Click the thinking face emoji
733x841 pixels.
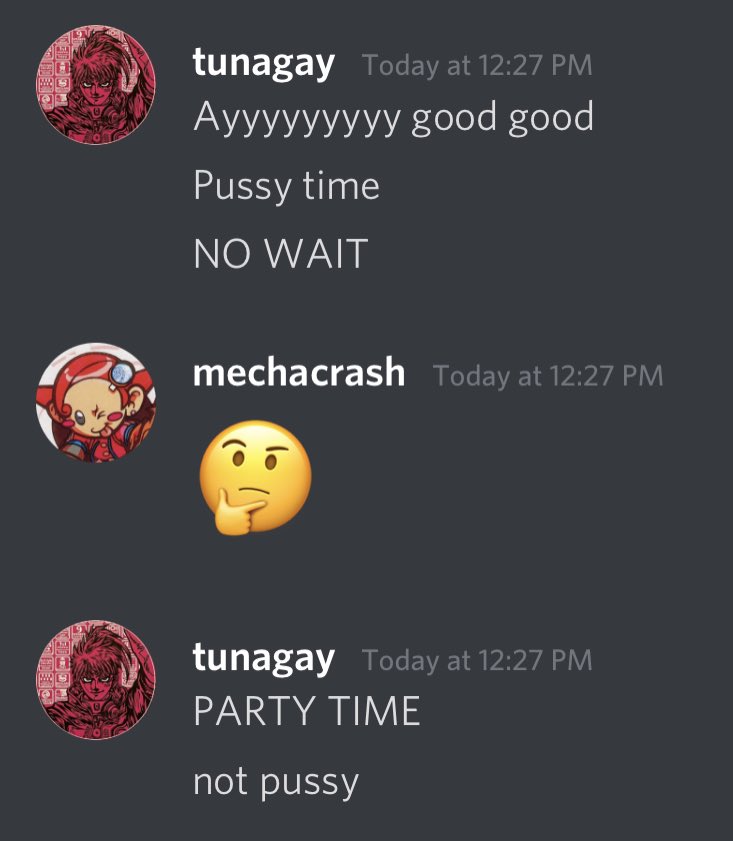[255, 477]
